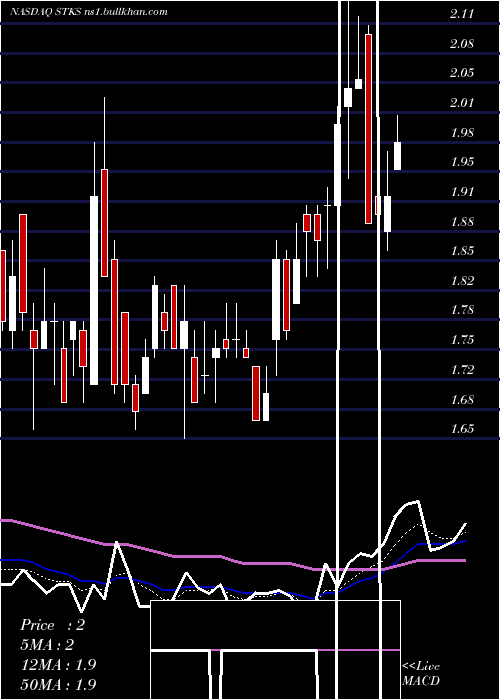Select the 2.05 price axis label
500x700 pixels.
(x=462, y=73)
